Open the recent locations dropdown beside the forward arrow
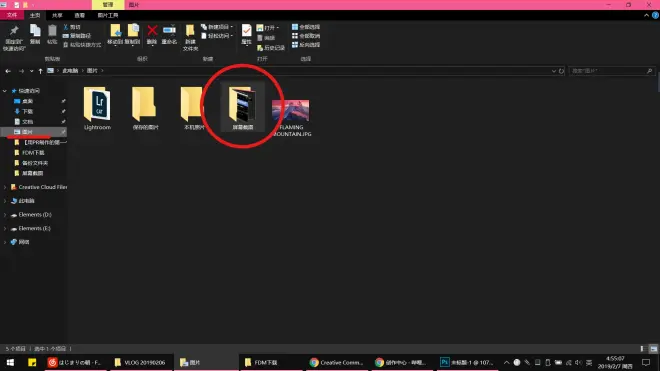Viewport: 660px width, 371px height. (x=31, y=71)
